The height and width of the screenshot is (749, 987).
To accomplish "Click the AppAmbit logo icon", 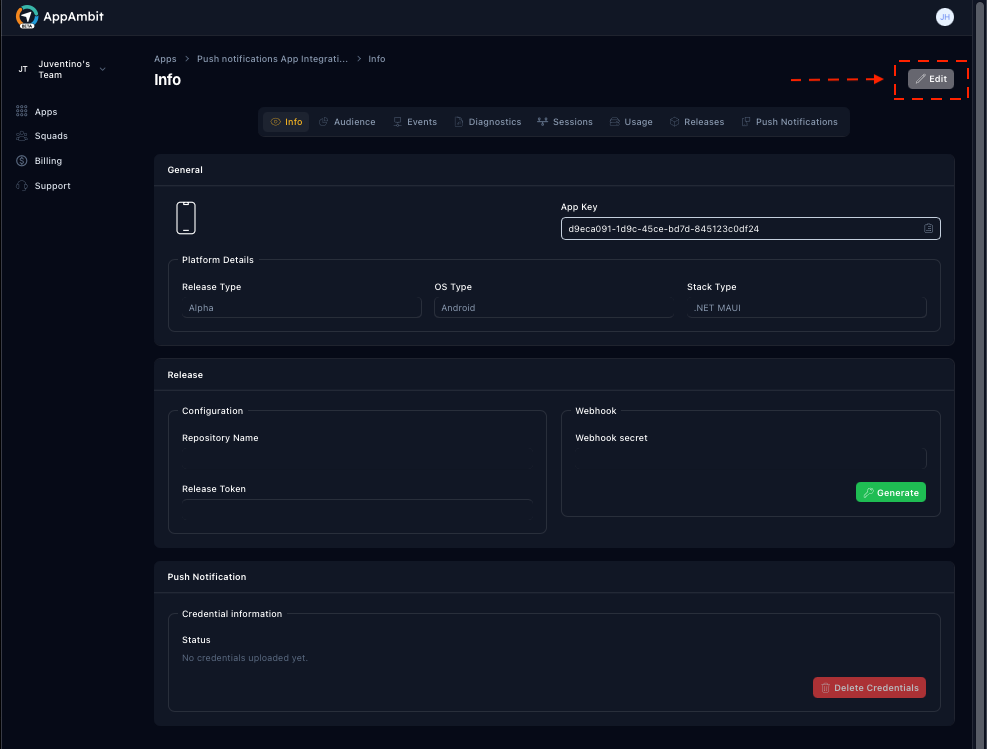I will [27, 17].
